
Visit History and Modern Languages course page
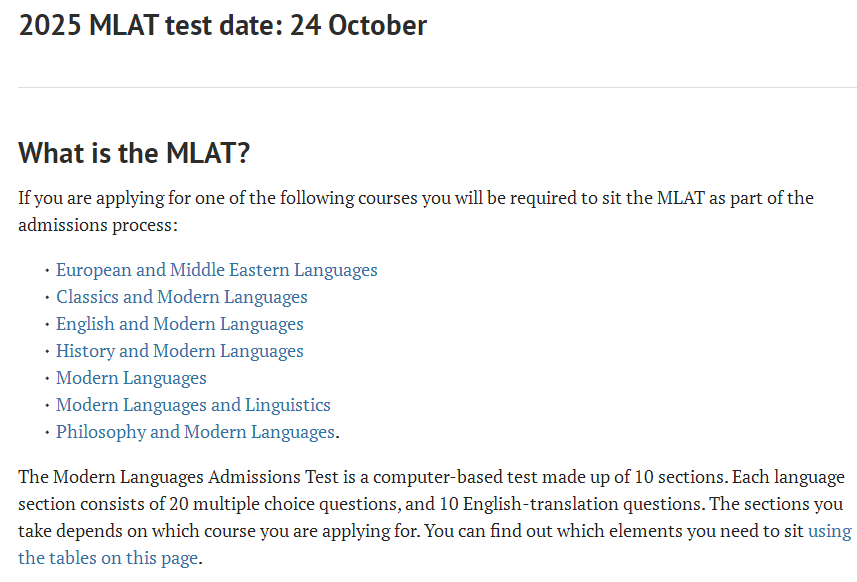tap(179, 351)
